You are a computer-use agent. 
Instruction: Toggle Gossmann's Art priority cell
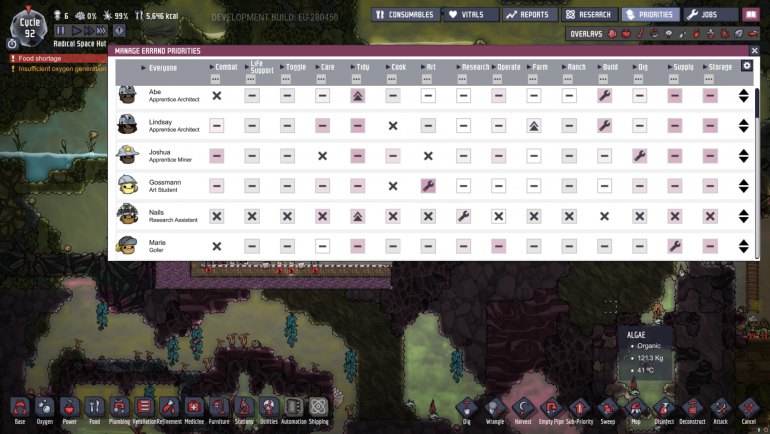(428, 186)
